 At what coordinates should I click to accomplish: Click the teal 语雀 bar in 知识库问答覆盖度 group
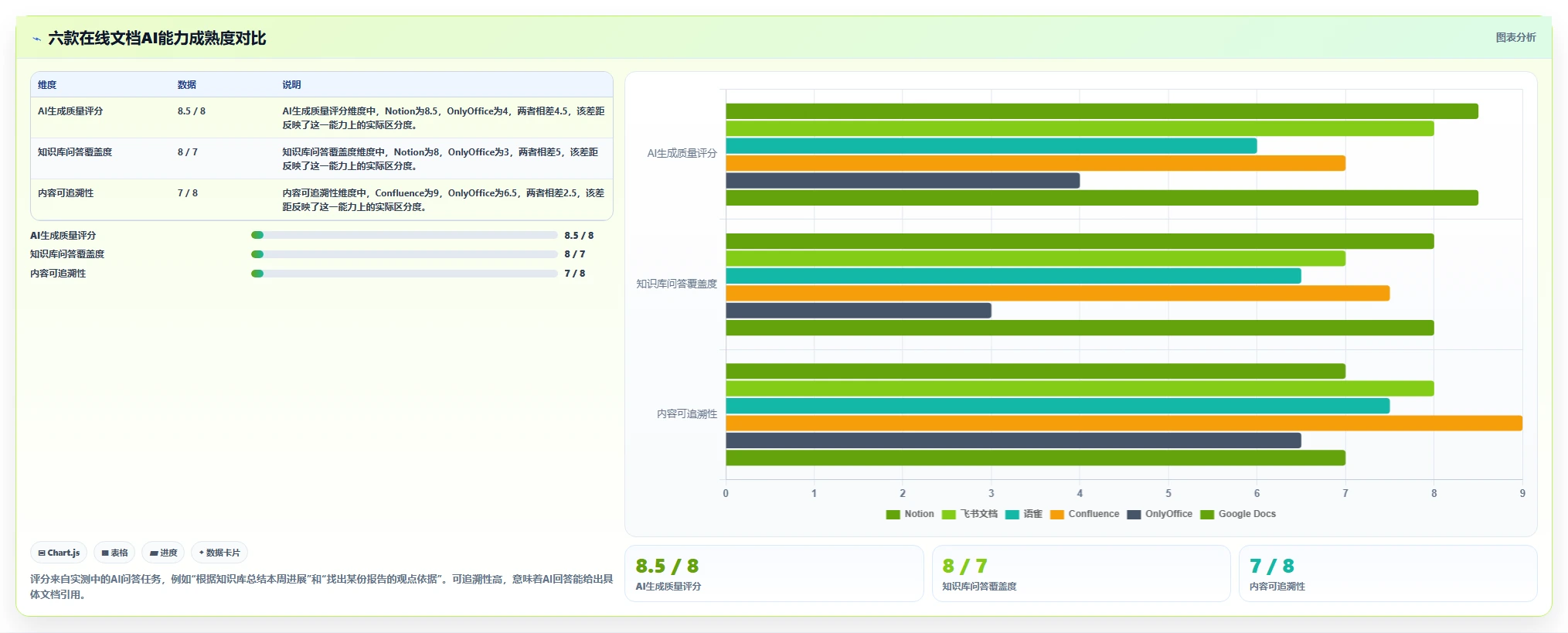1013,276
